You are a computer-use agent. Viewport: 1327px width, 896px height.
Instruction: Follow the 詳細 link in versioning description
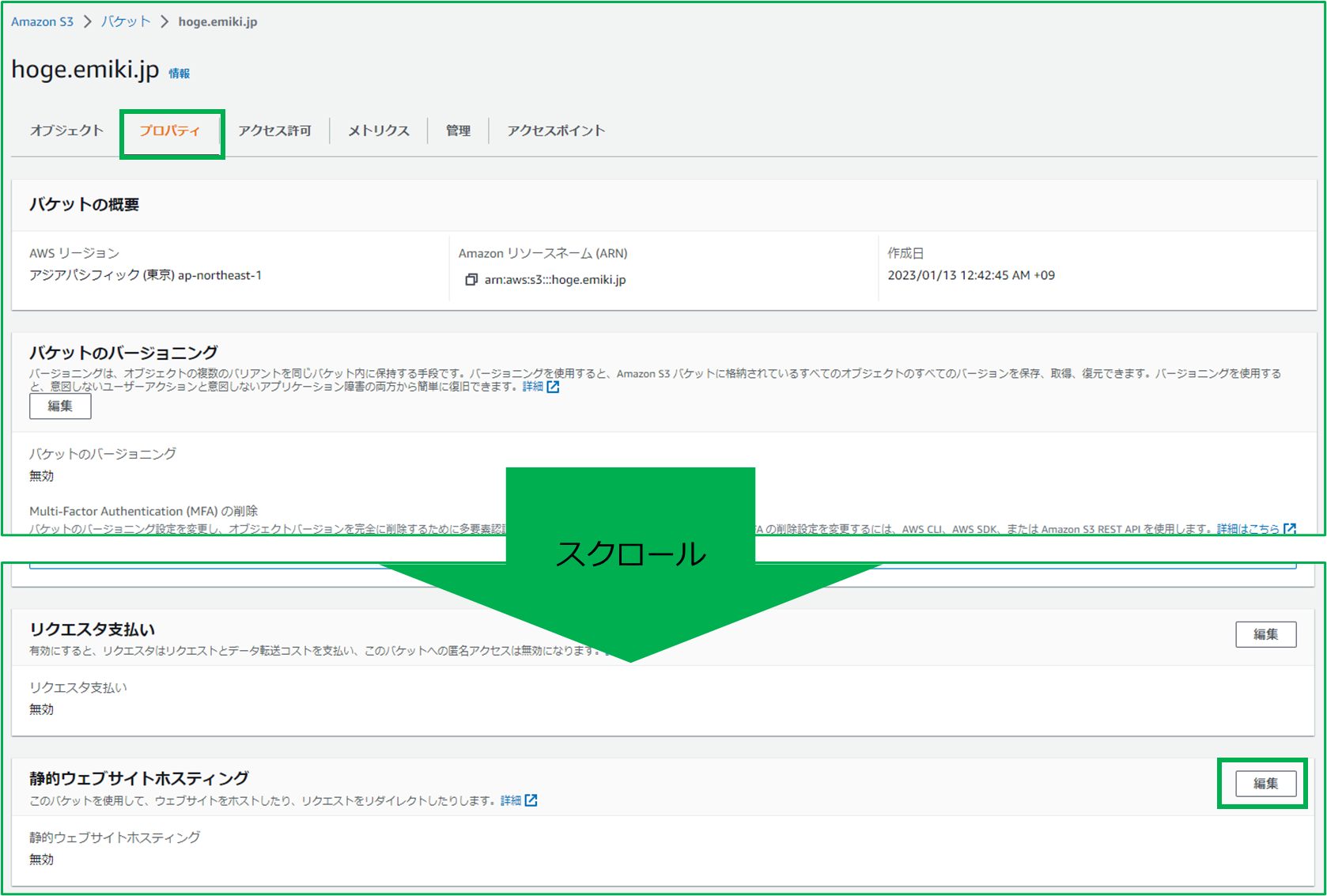(533, 387)
